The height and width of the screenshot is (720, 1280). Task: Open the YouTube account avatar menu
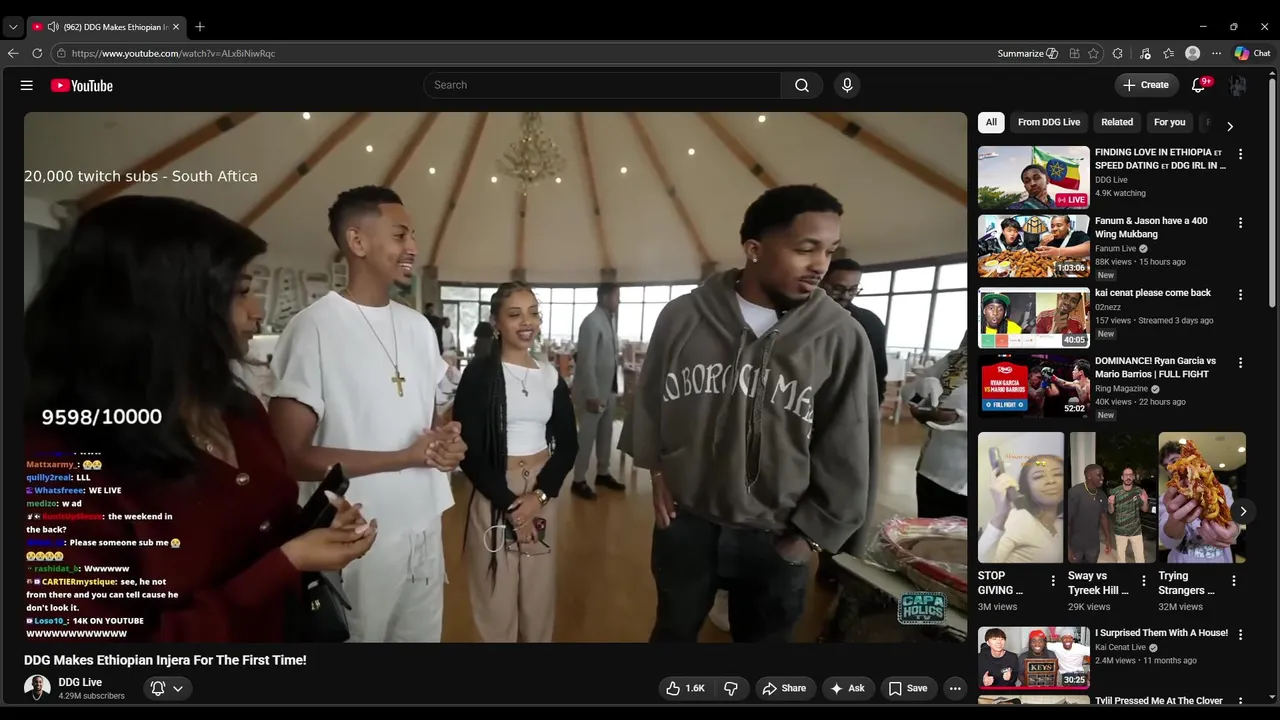[x=1238, y=85]
